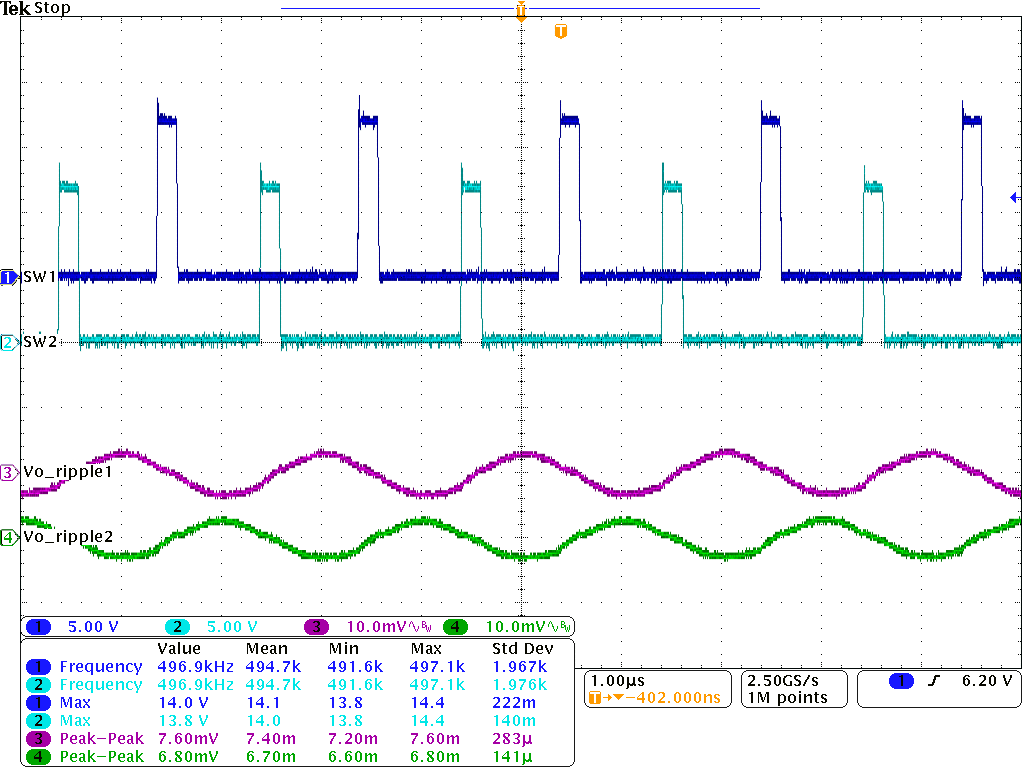This screenshot has width=1024, height=768.
Task: Click the channel 1 arrow marker beside SW1
Action: (x=8, y=275)
